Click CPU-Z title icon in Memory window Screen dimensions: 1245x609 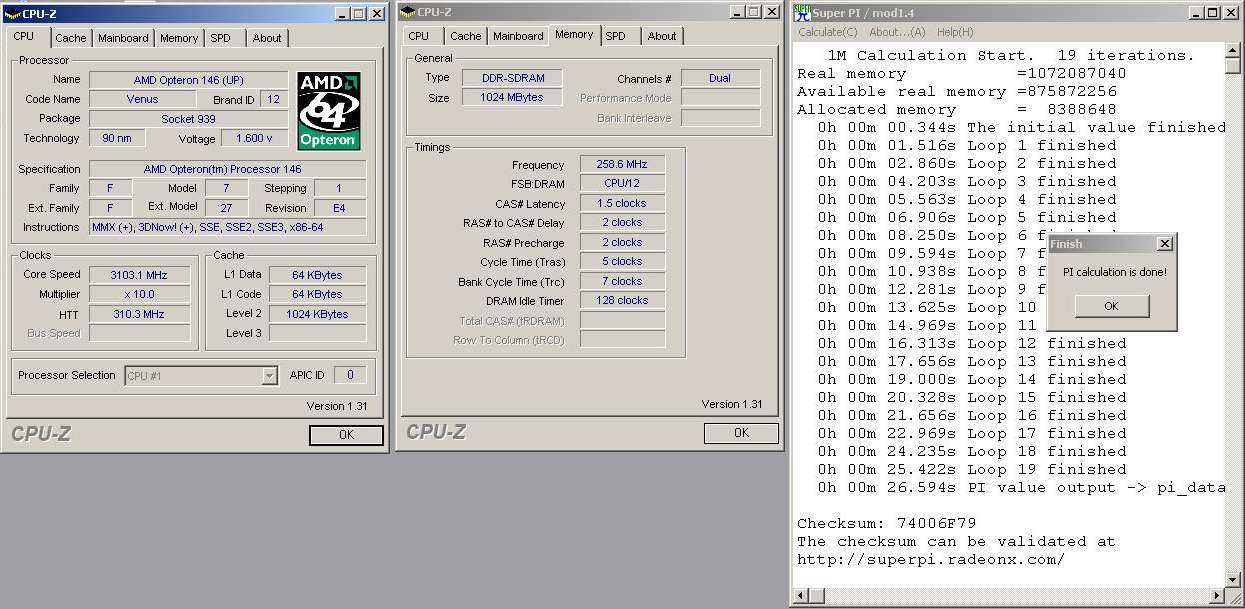(x=407, y=12)
